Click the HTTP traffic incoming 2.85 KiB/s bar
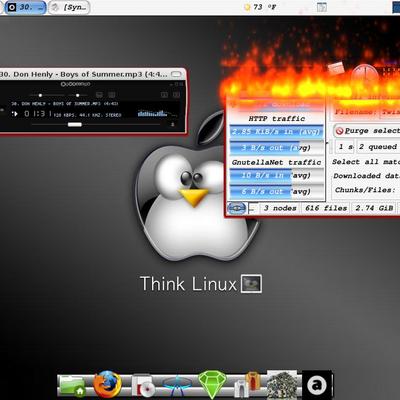 [276, 132]
